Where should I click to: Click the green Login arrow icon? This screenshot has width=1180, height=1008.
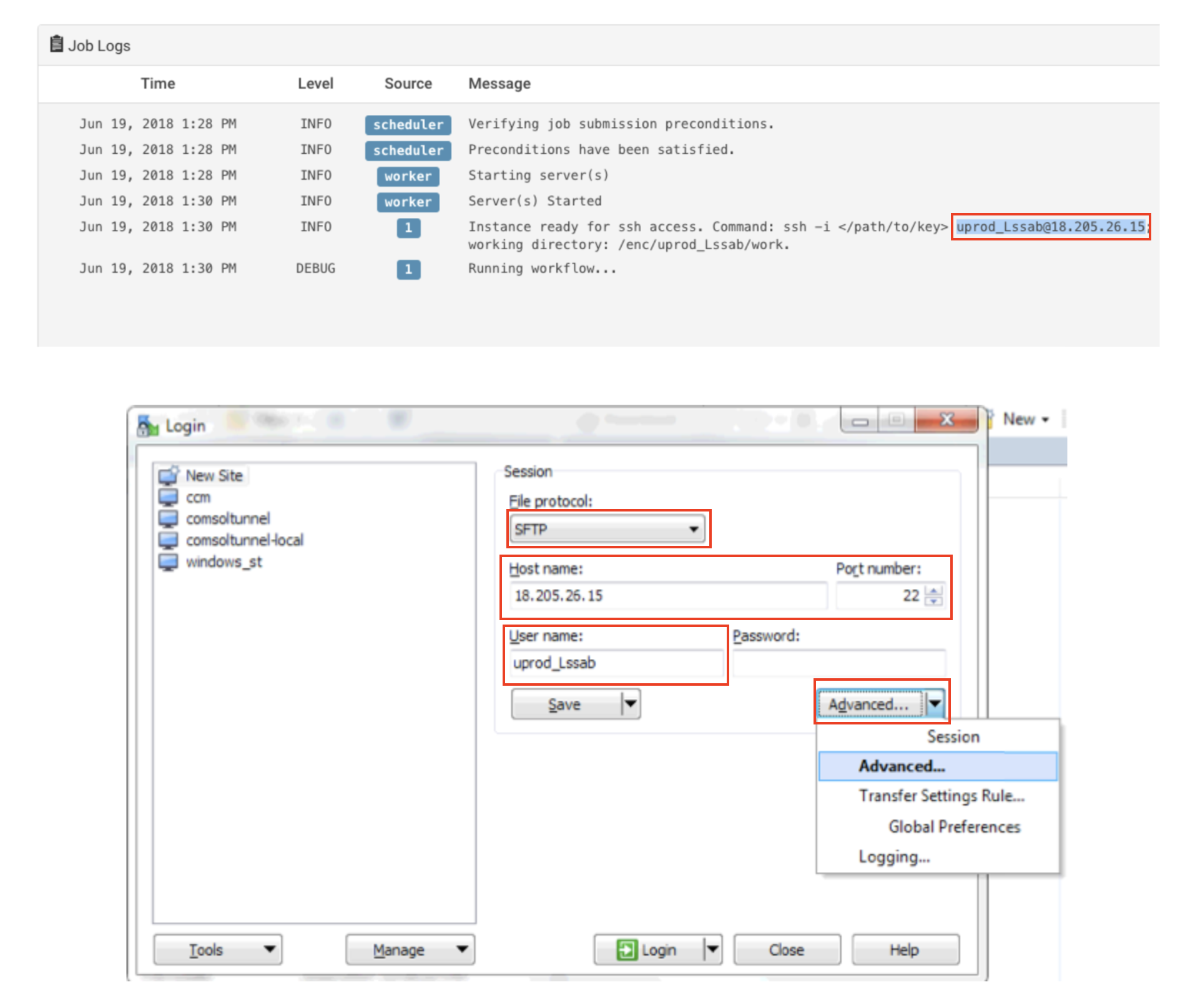point(626,950)
